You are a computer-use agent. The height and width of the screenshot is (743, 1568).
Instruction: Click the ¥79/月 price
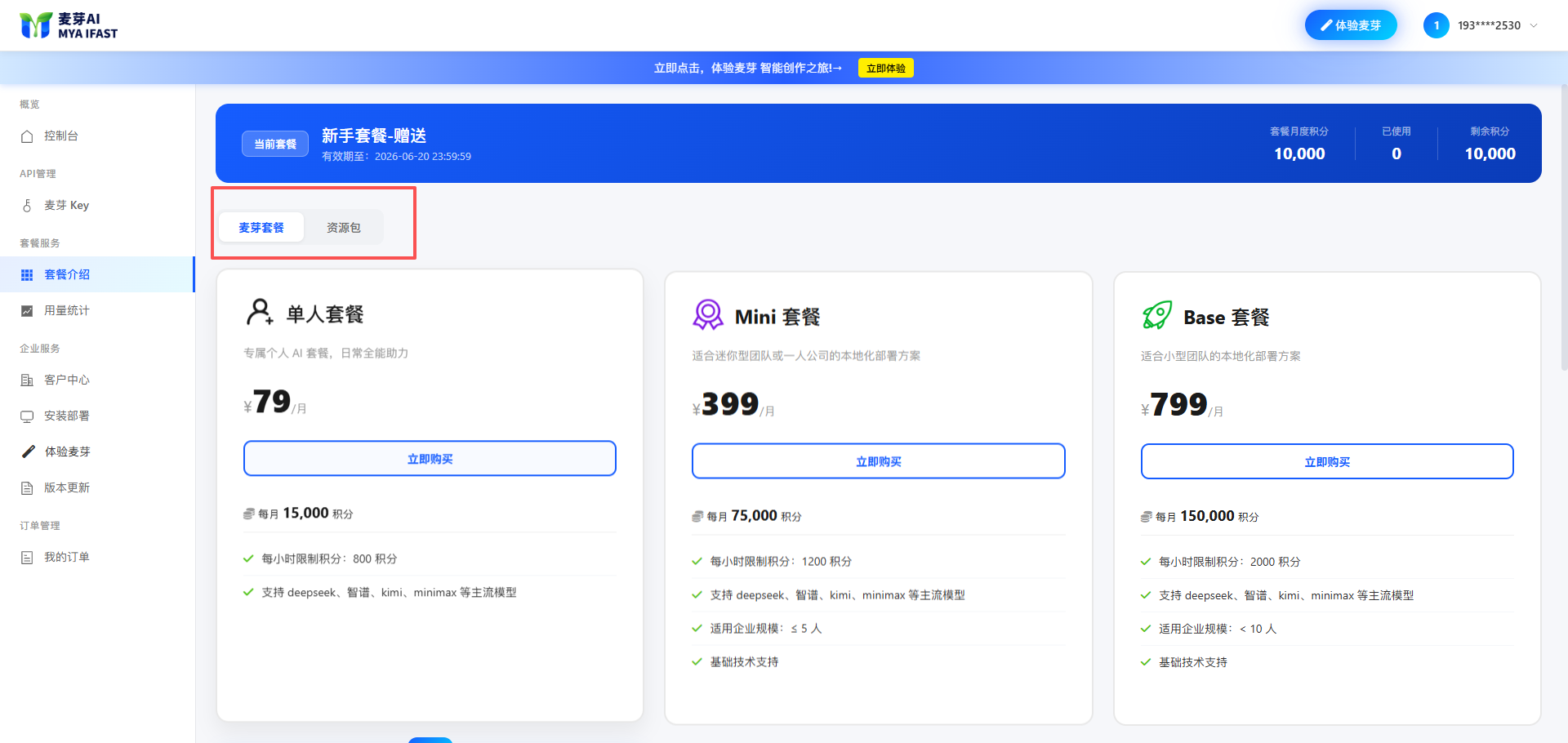[275, 403]
